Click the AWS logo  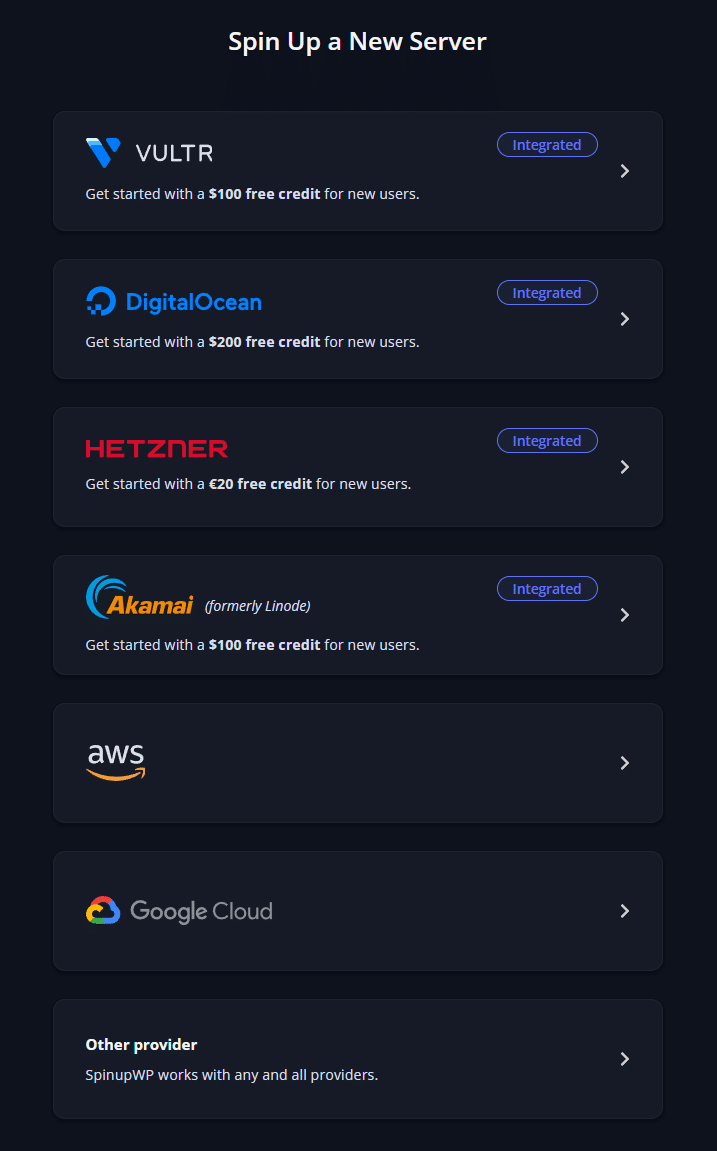pyautogui.click(x=116, y=762)
